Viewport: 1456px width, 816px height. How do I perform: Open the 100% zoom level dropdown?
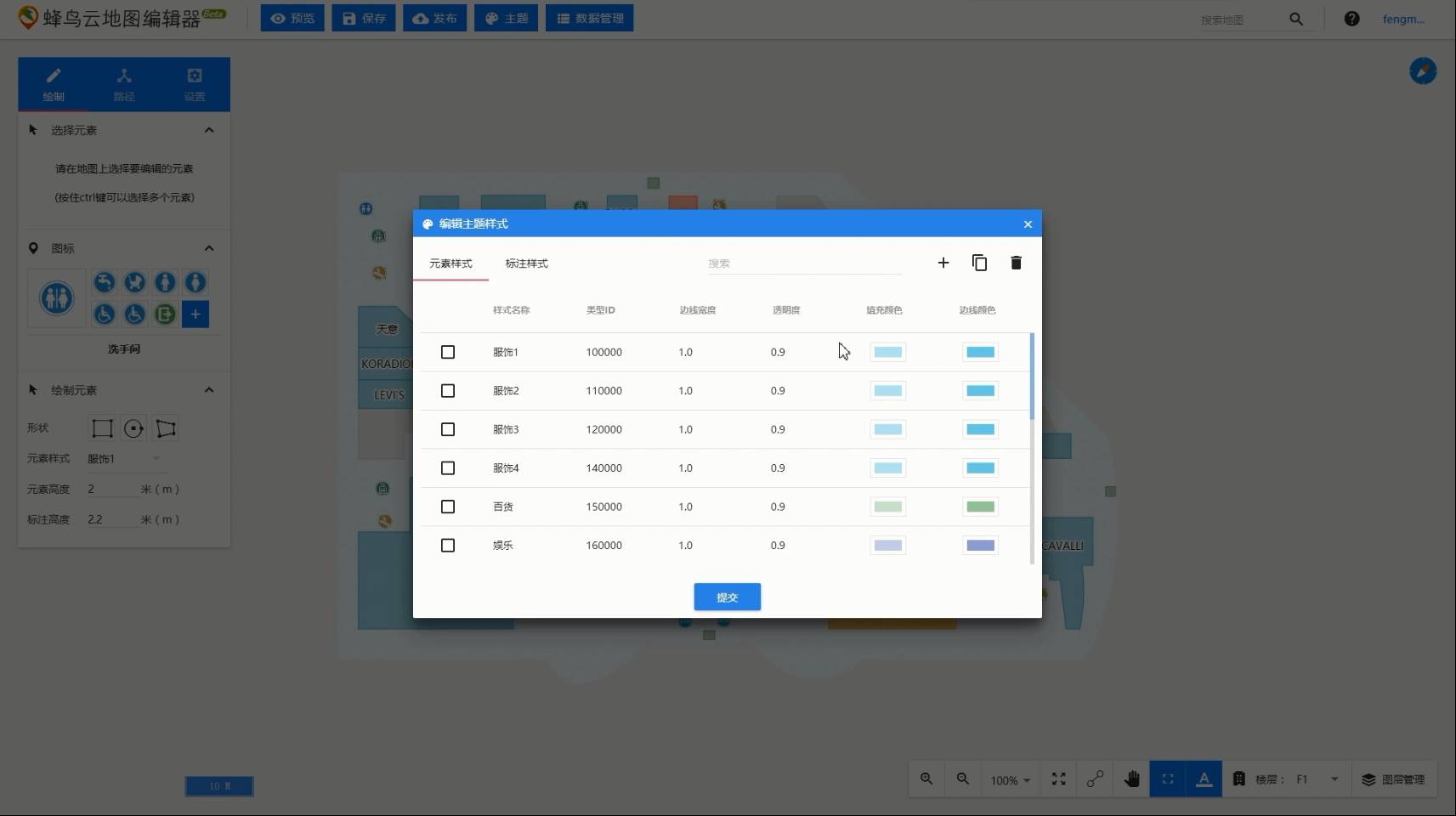point(1010,779)
